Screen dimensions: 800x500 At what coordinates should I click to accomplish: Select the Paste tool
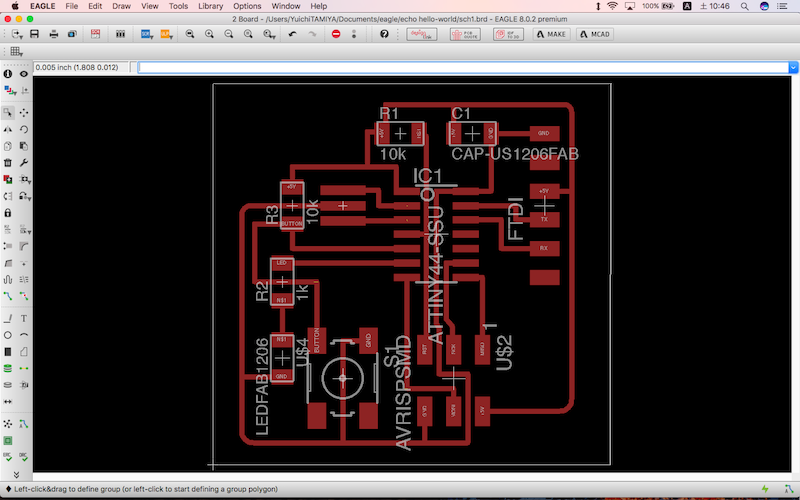pyautogui.click(x=23, y=146)
